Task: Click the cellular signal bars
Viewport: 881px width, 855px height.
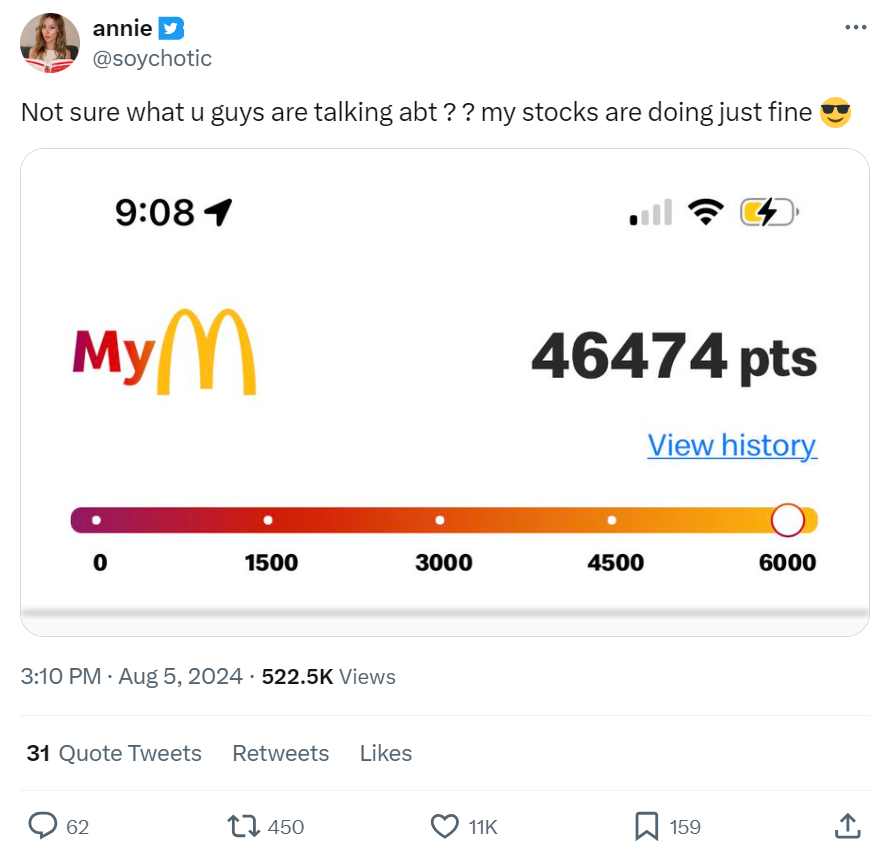Action: (649, 211)
